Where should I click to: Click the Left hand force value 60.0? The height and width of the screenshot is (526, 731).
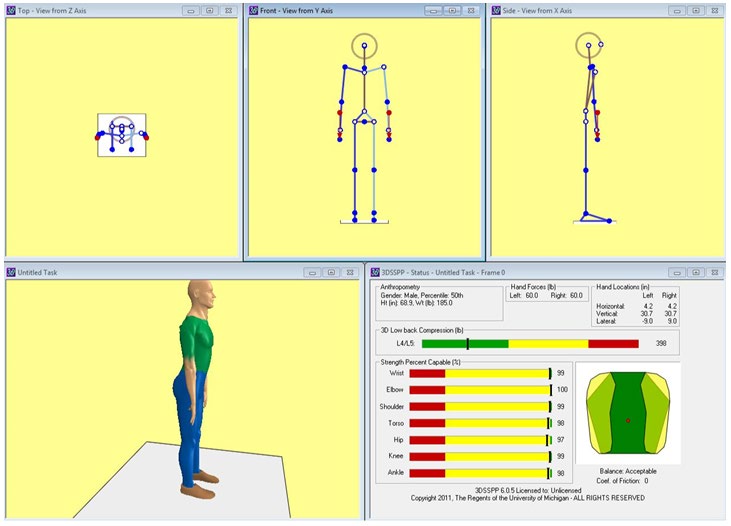click(531, 295)
